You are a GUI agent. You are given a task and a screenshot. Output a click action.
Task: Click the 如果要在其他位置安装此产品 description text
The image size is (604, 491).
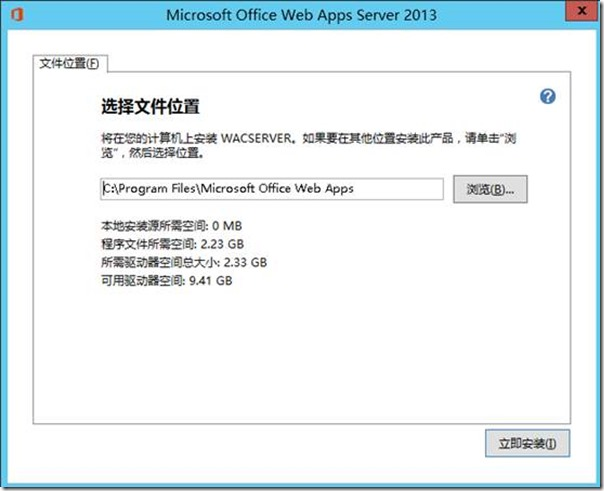pyautogui.click(x=378, y=138)
